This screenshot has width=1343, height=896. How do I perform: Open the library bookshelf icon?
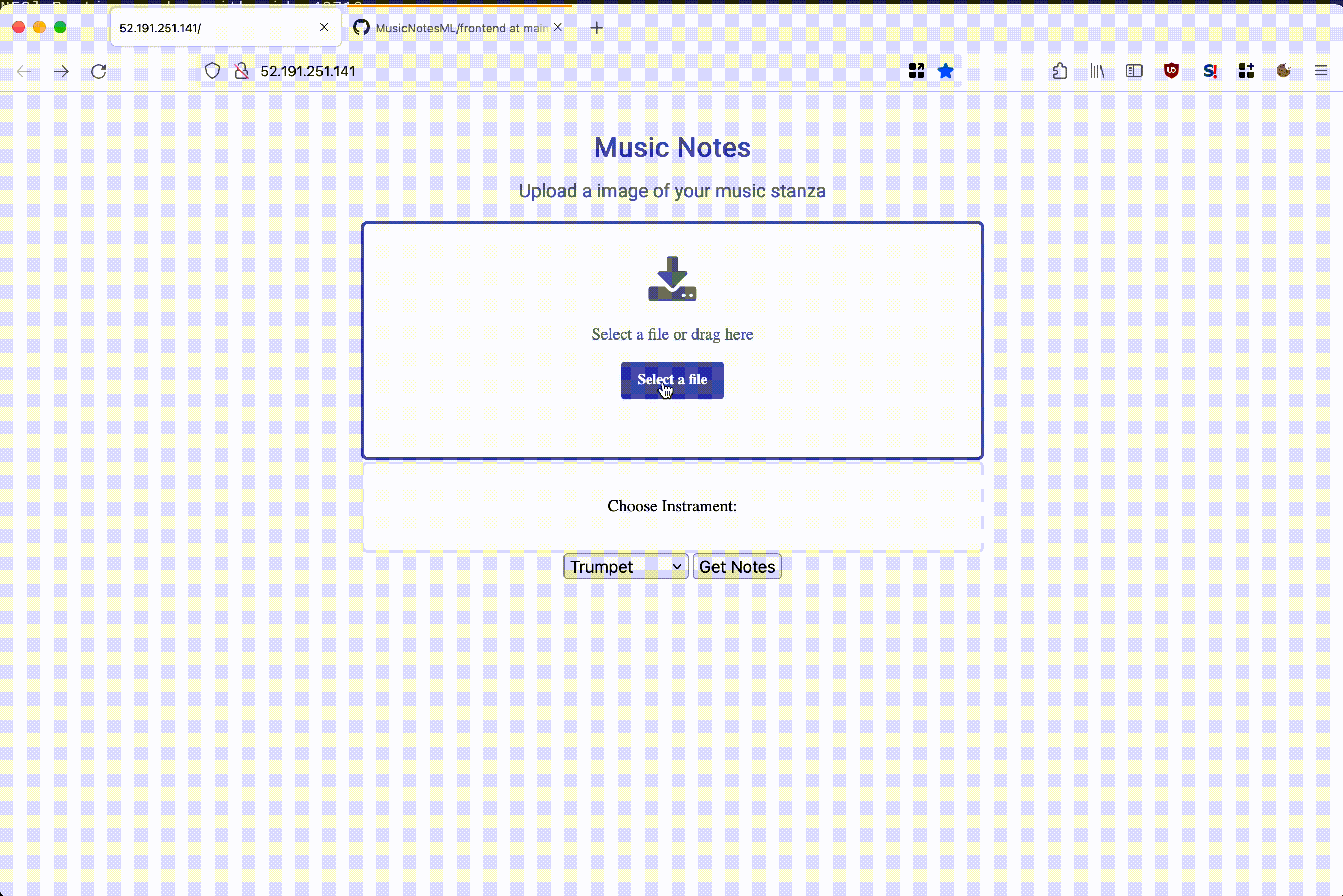pyautogui.click(x=1097, y=72)
